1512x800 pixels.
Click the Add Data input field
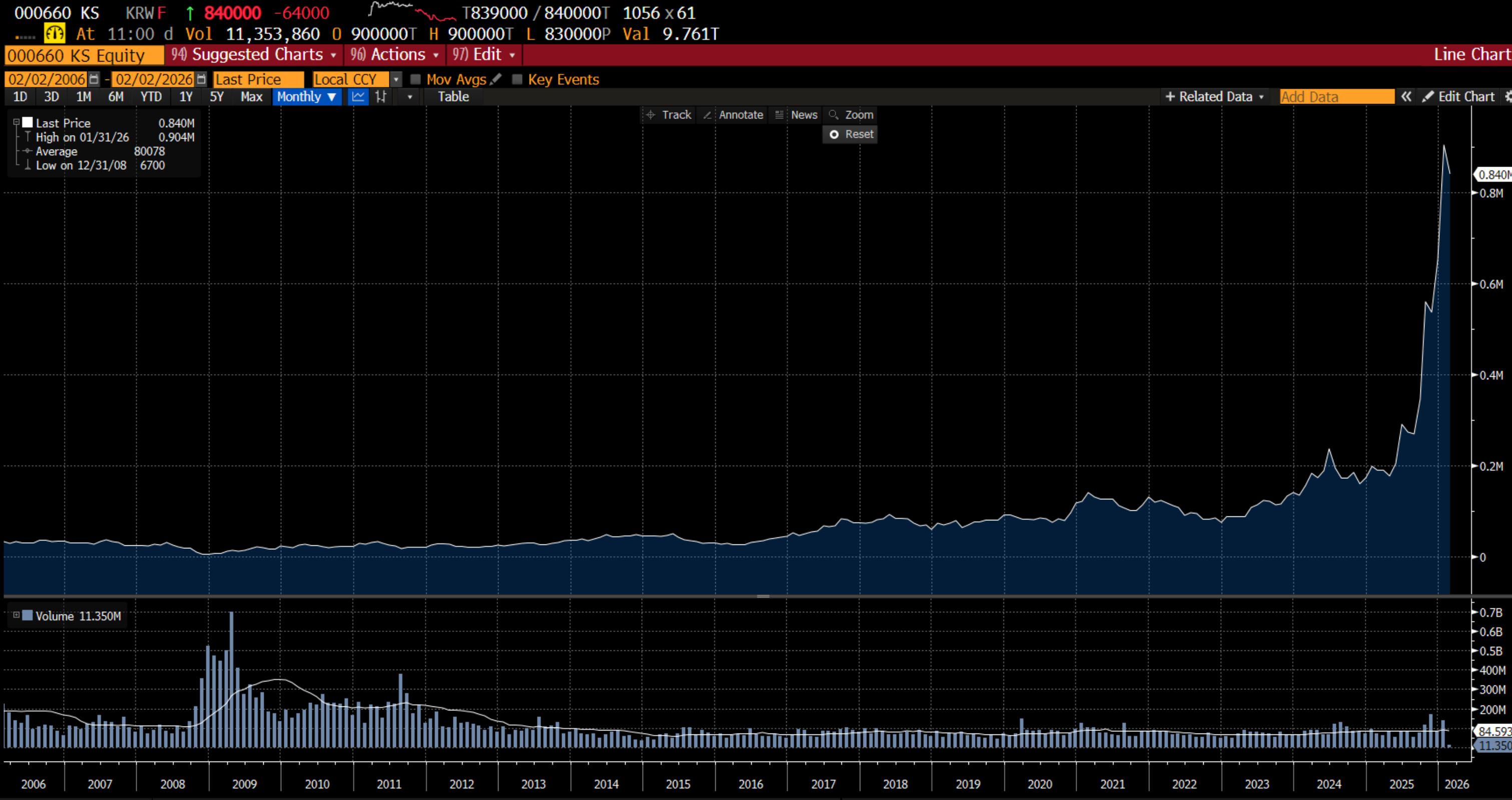(x=1336, y=97)
